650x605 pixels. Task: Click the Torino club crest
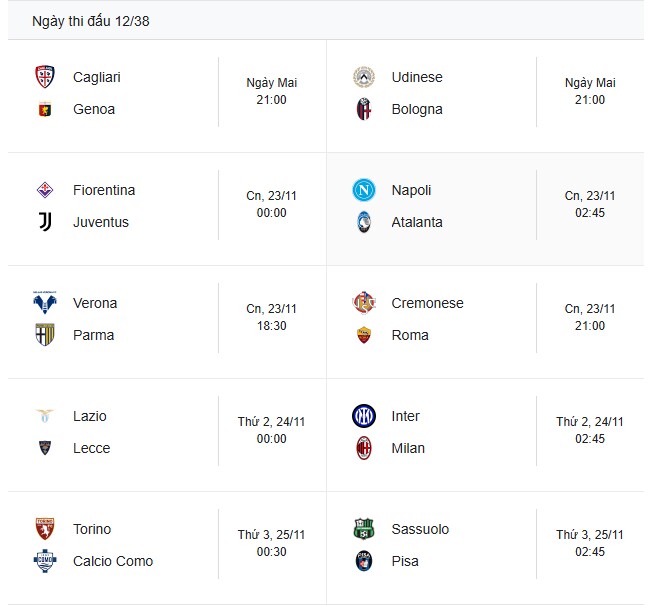pyautogui.click(x=44, y=529)
